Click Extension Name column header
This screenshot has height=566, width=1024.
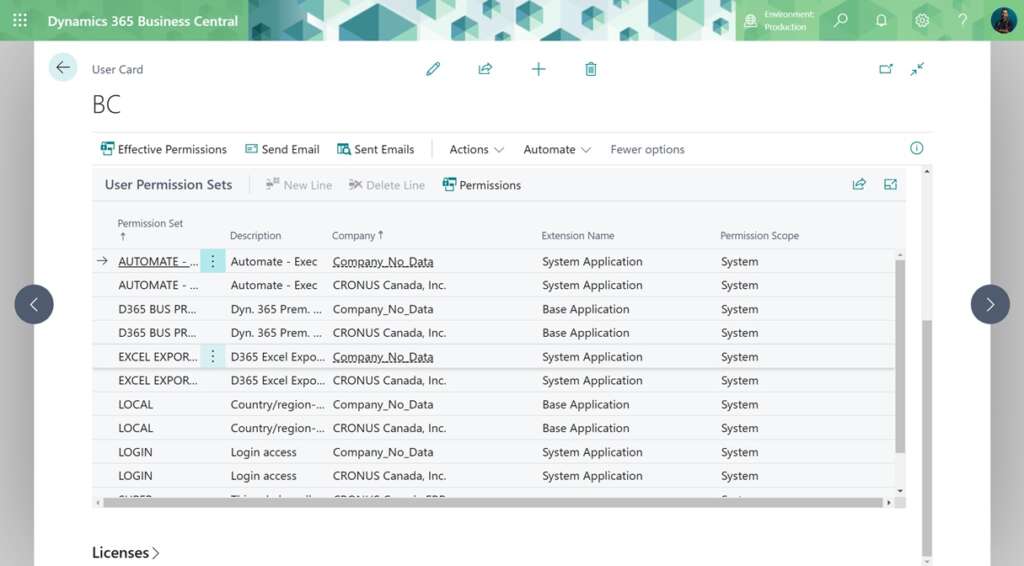[577, 235]
